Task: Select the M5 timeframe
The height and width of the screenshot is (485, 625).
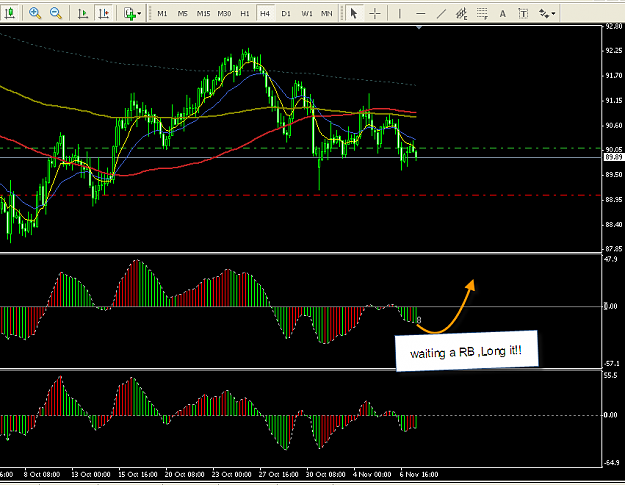Action: (182, 14)
